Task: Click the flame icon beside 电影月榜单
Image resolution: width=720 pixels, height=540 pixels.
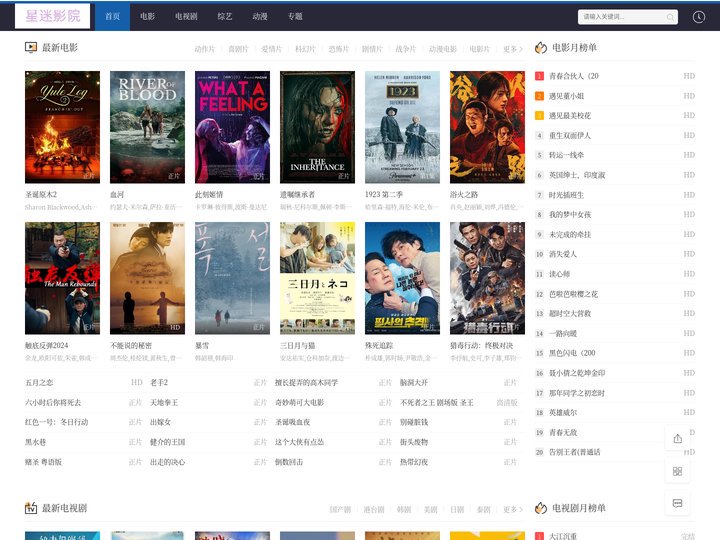Action: tap(541, 47)
